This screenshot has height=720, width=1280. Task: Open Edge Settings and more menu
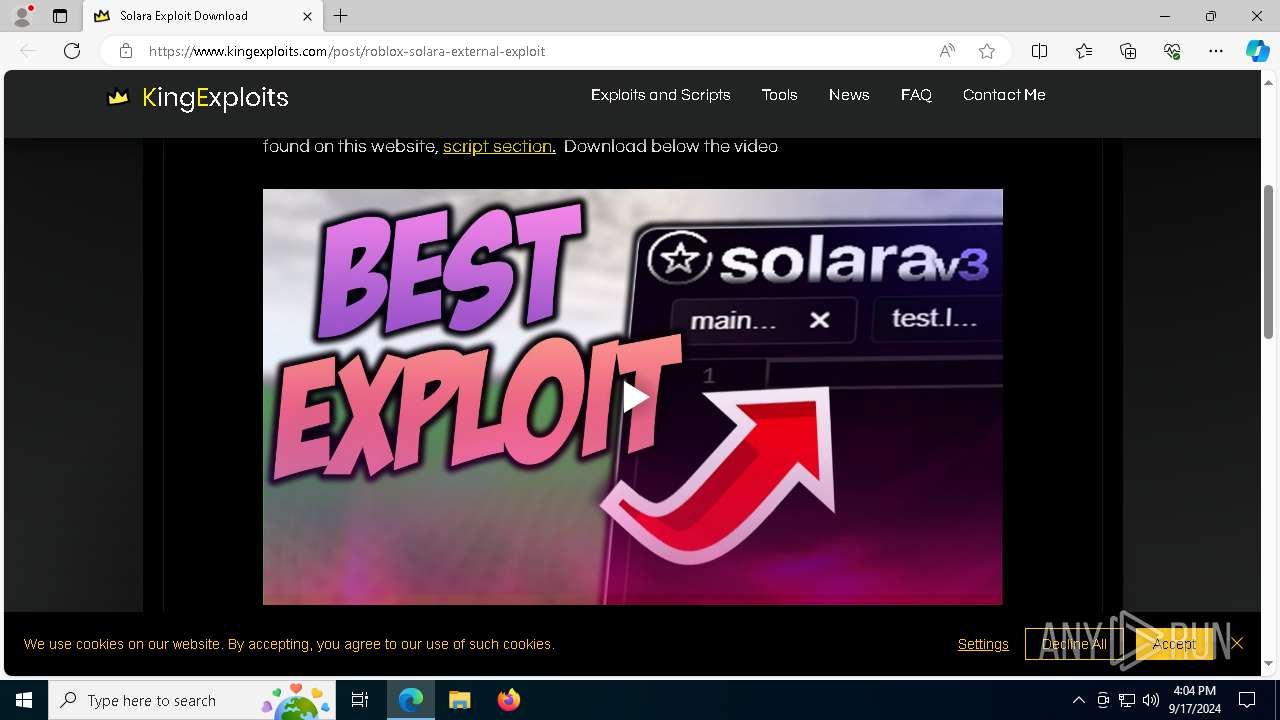point(1216,51)
